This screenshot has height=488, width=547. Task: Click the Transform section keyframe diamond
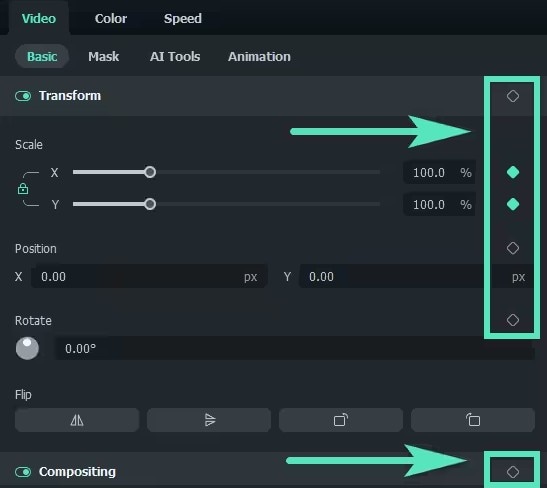point(512,96)
